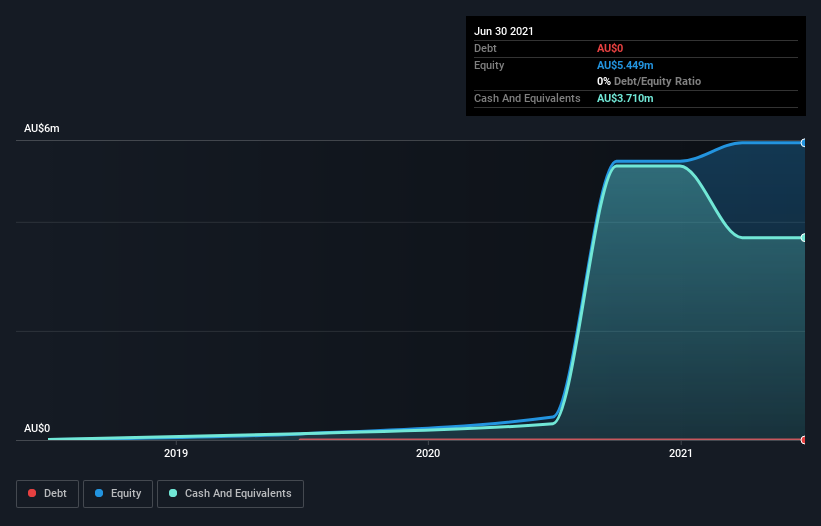
Task: Click the AU$3.710m cash value
Action: coord(625,98)
